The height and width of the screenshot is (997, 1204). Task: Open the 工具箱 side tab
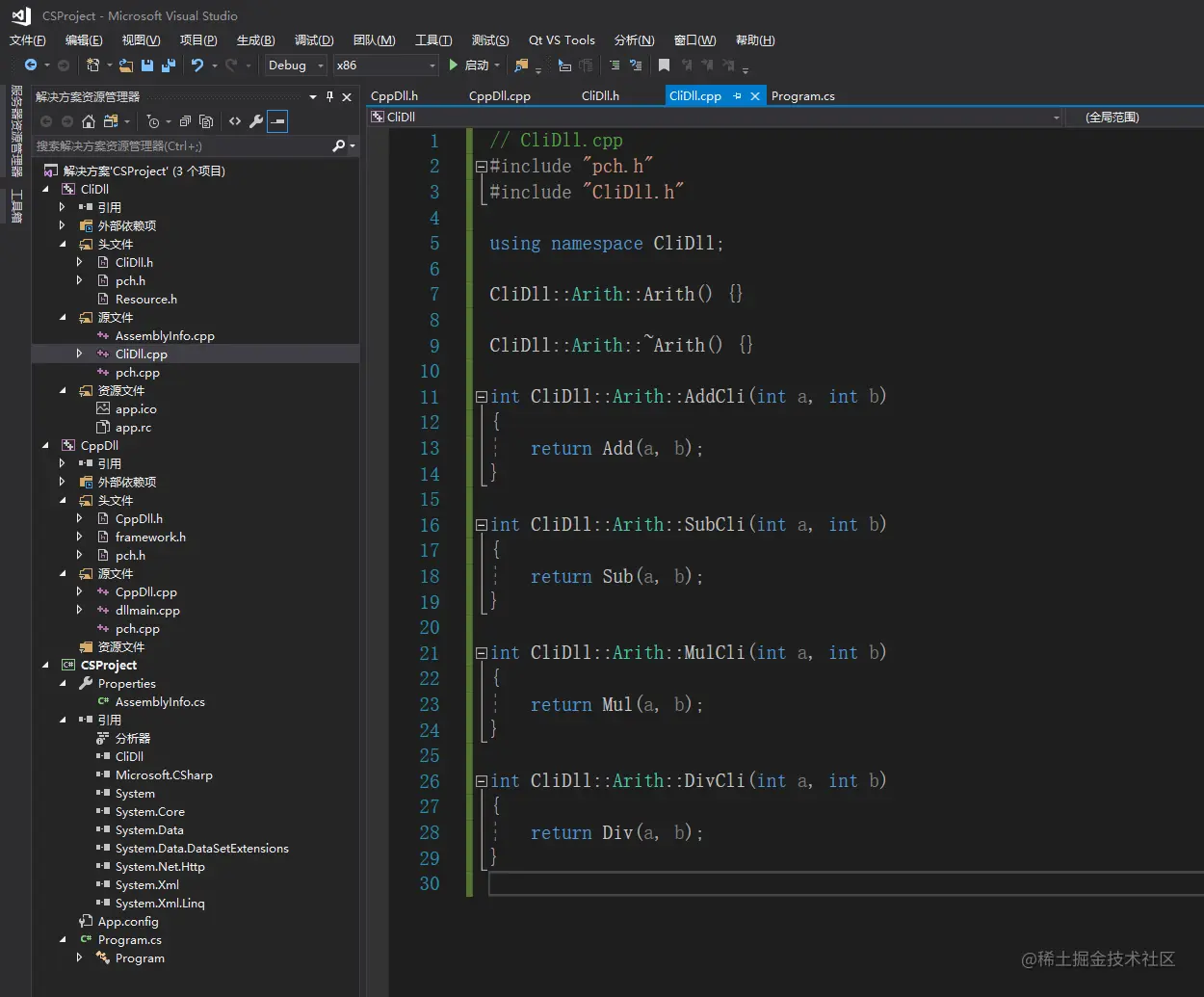point(15,206)
